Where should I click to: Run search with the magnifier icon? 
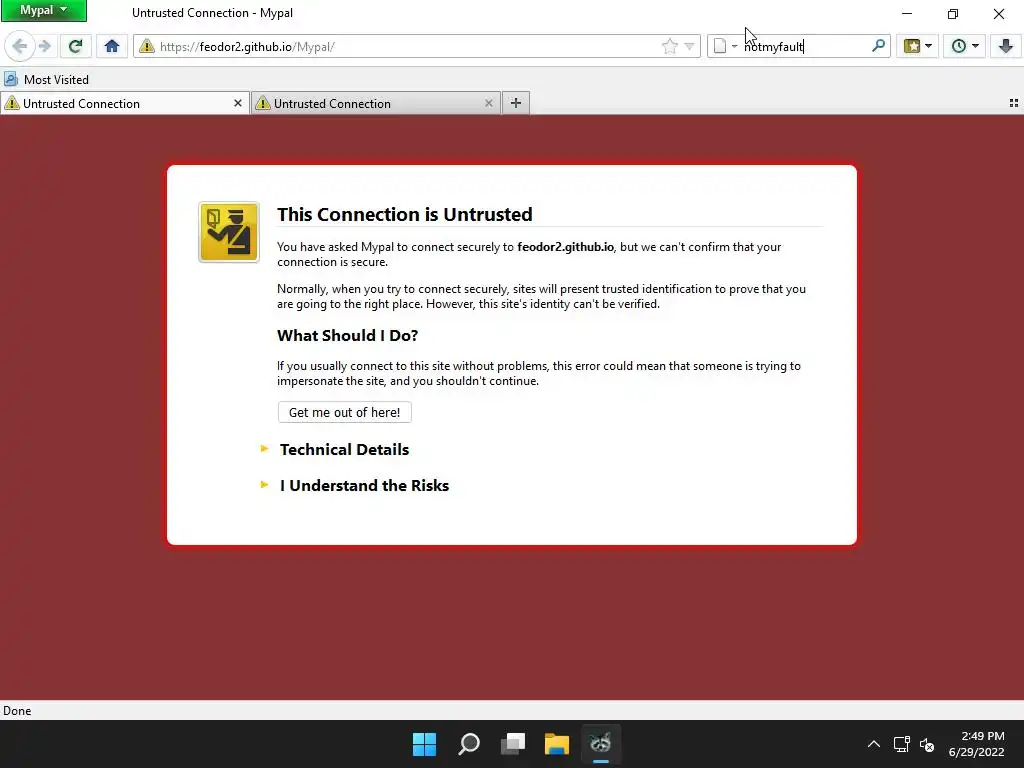pyautogui.click(x=878, y=46)
